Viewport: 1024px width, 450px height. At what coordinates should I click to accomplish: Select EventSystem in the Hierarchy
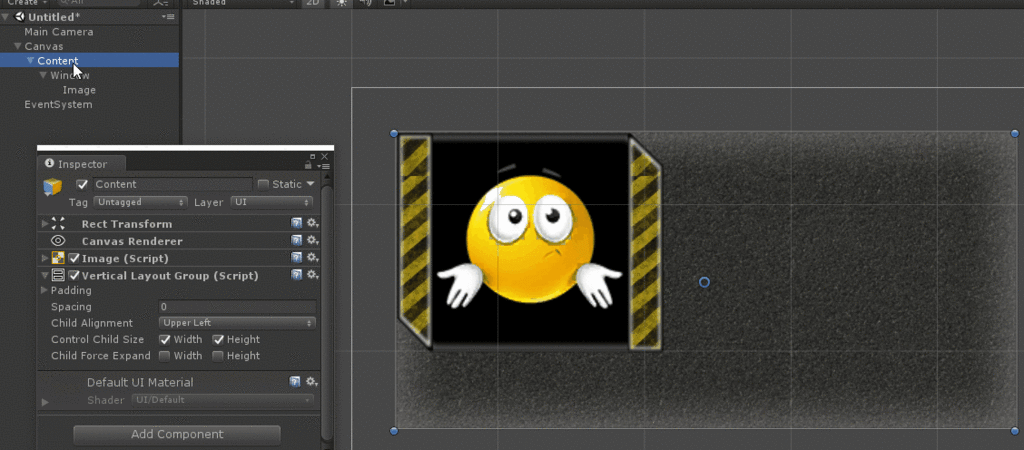coord(58,104)
